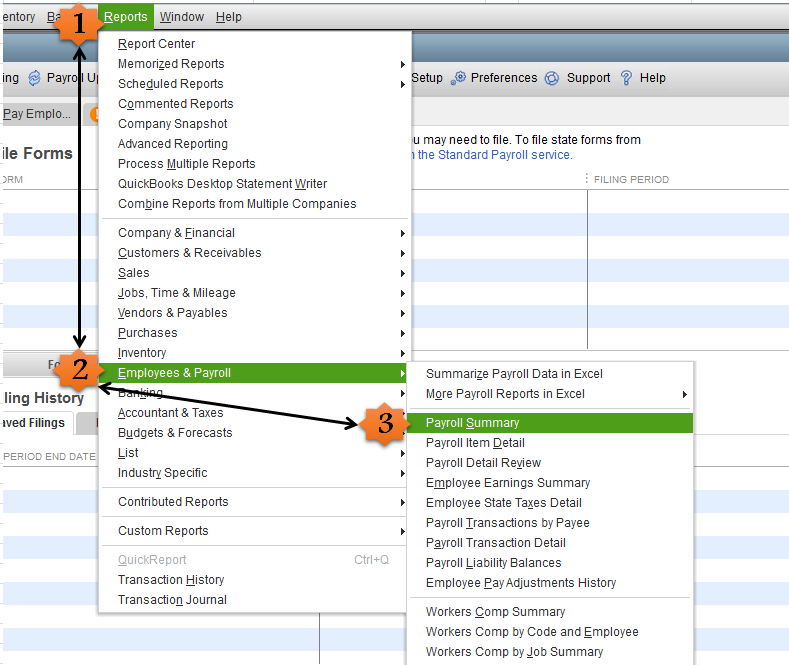Click the Preferences gear icon
789x665 pixels.
click(458, 78)
